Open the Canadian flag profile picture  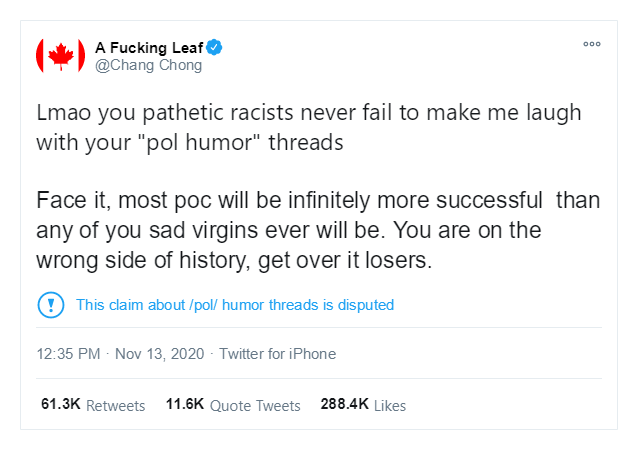61,56
